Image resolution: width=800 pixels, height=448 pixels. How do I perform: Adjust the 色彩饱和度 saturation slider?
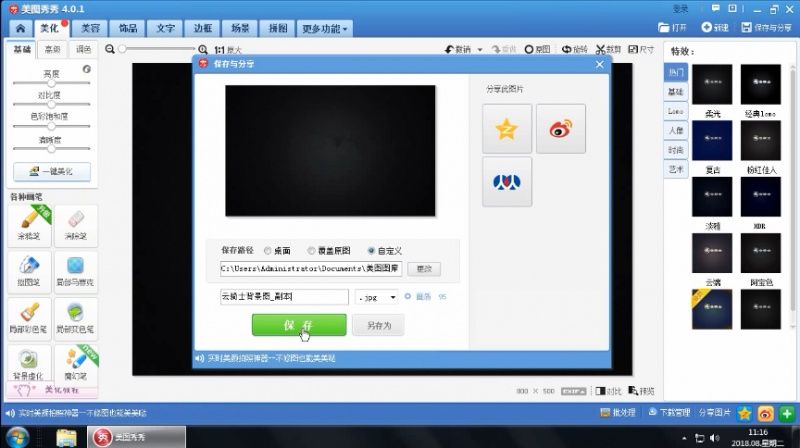51,126
